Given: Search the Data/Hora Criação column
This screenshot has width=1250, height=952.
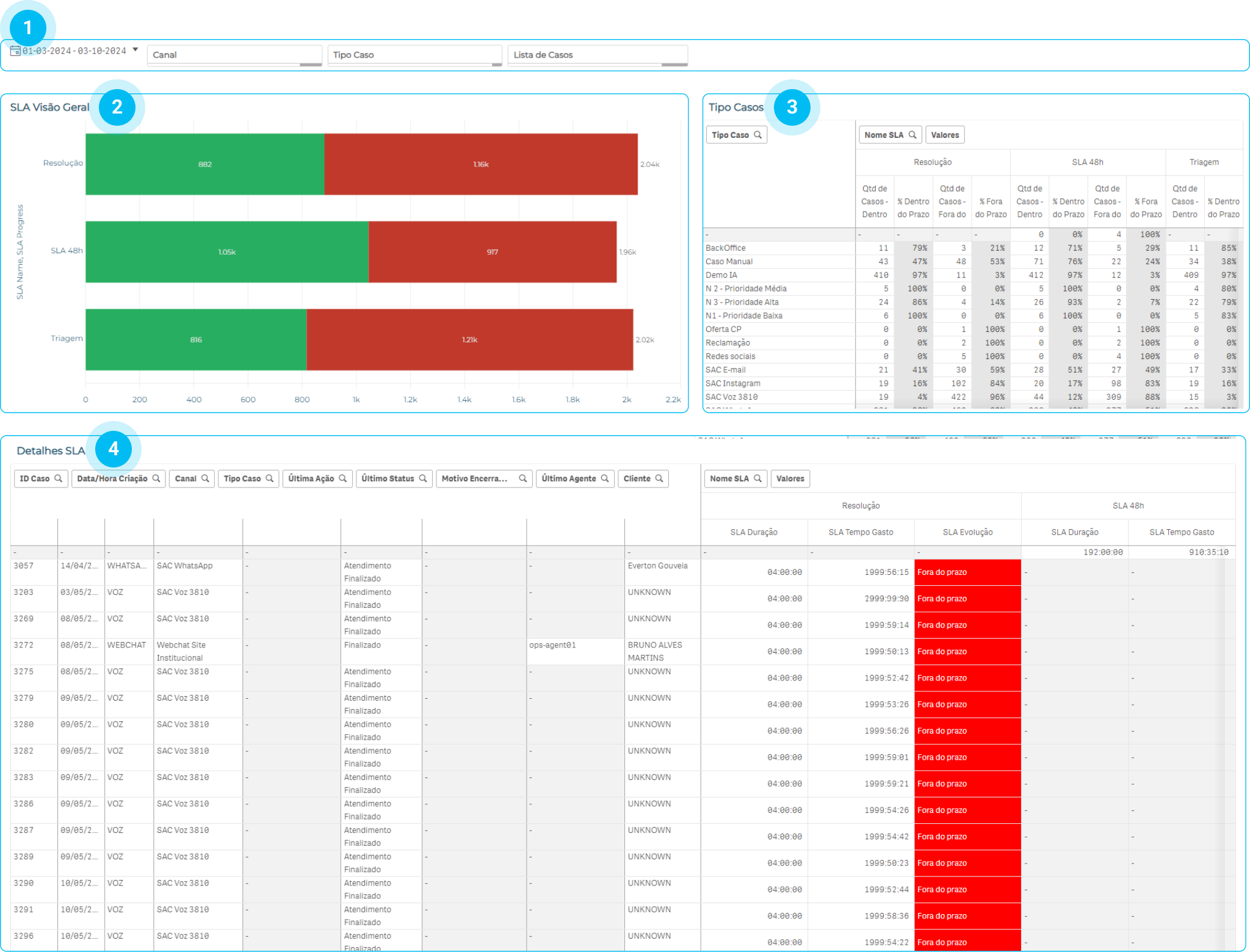Looking at the screenshot, I should [x=156, y=478].
